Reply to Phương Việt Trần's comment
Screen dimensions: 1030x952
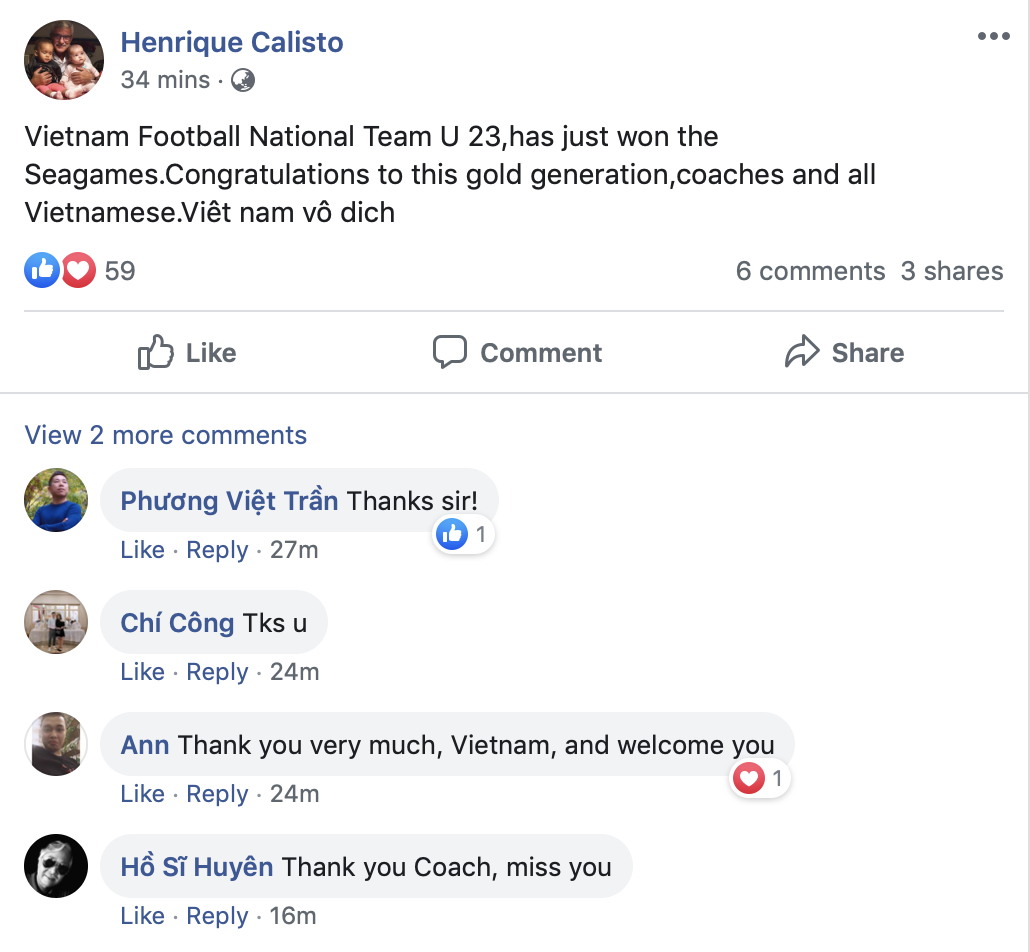pos(217,550)
